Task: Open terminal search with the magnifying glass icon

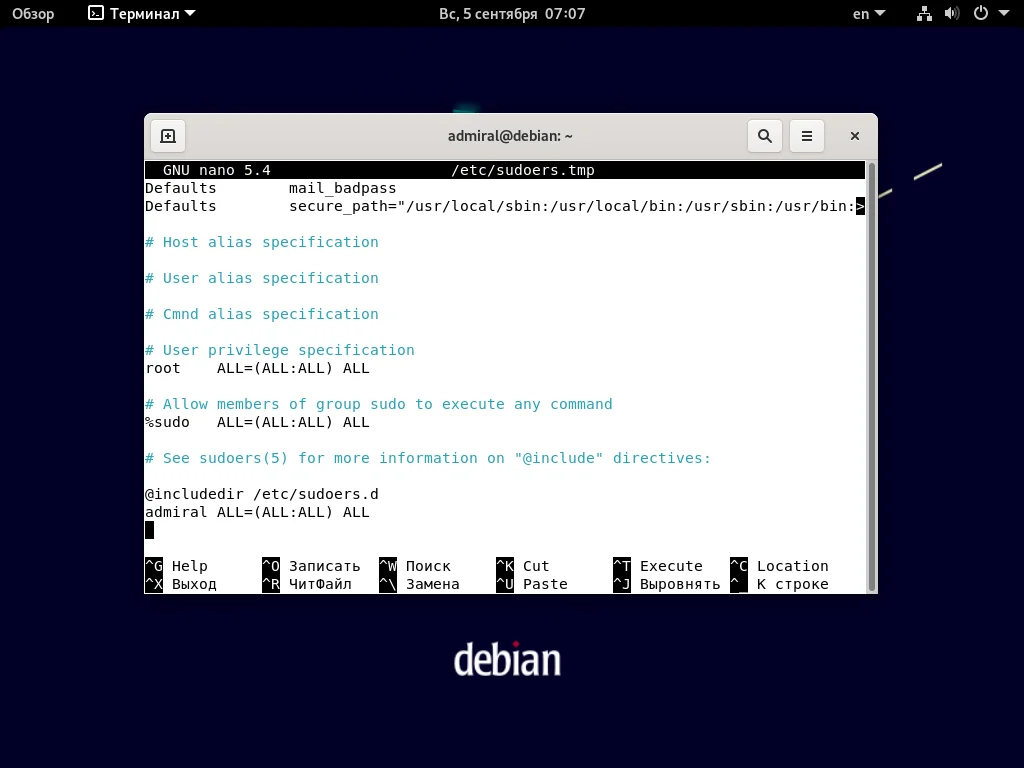Action: 764,135
